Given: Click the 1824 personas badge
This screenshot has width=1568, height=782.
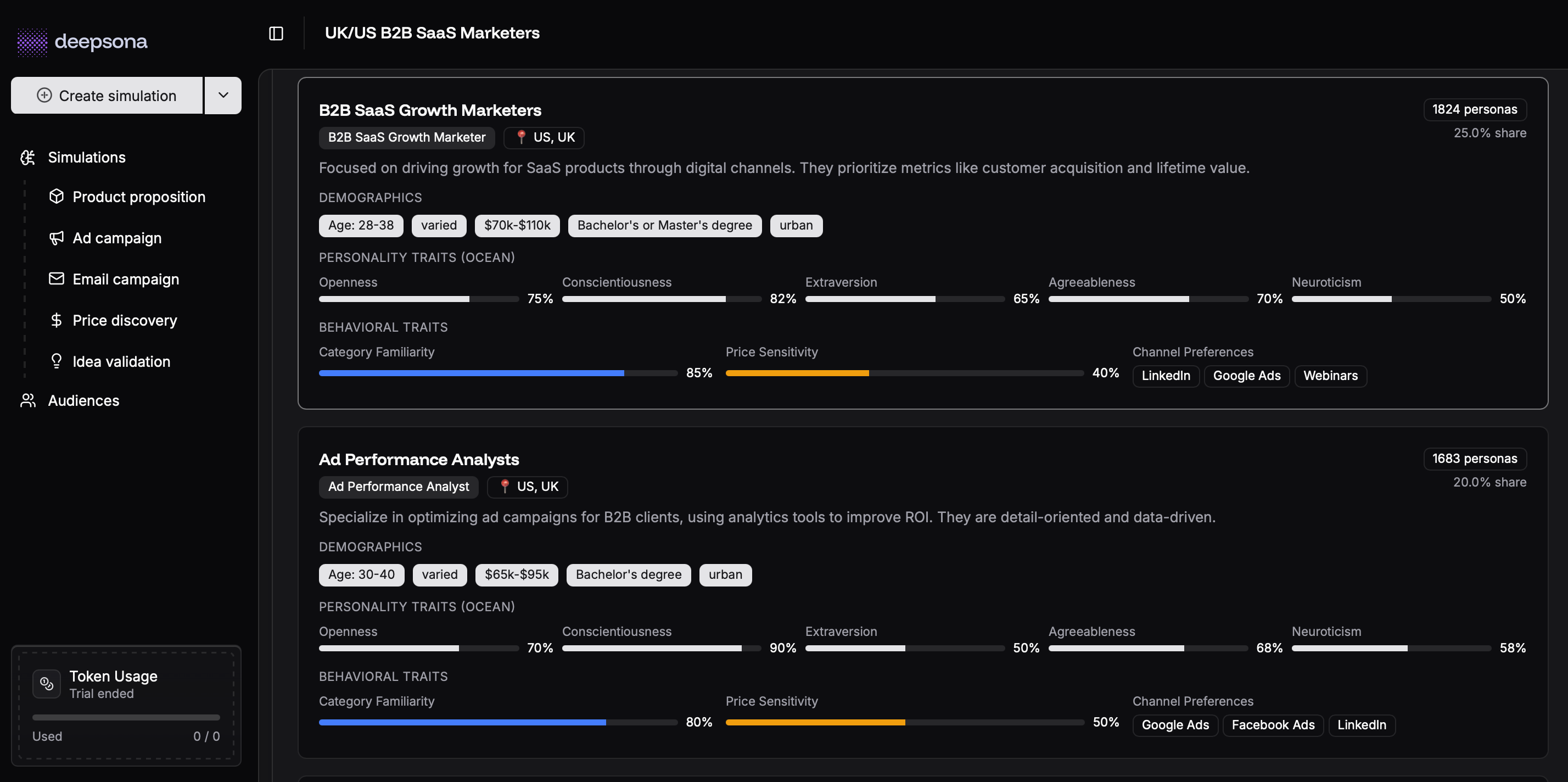Looking at the screenshot, I should (1474, 110).
